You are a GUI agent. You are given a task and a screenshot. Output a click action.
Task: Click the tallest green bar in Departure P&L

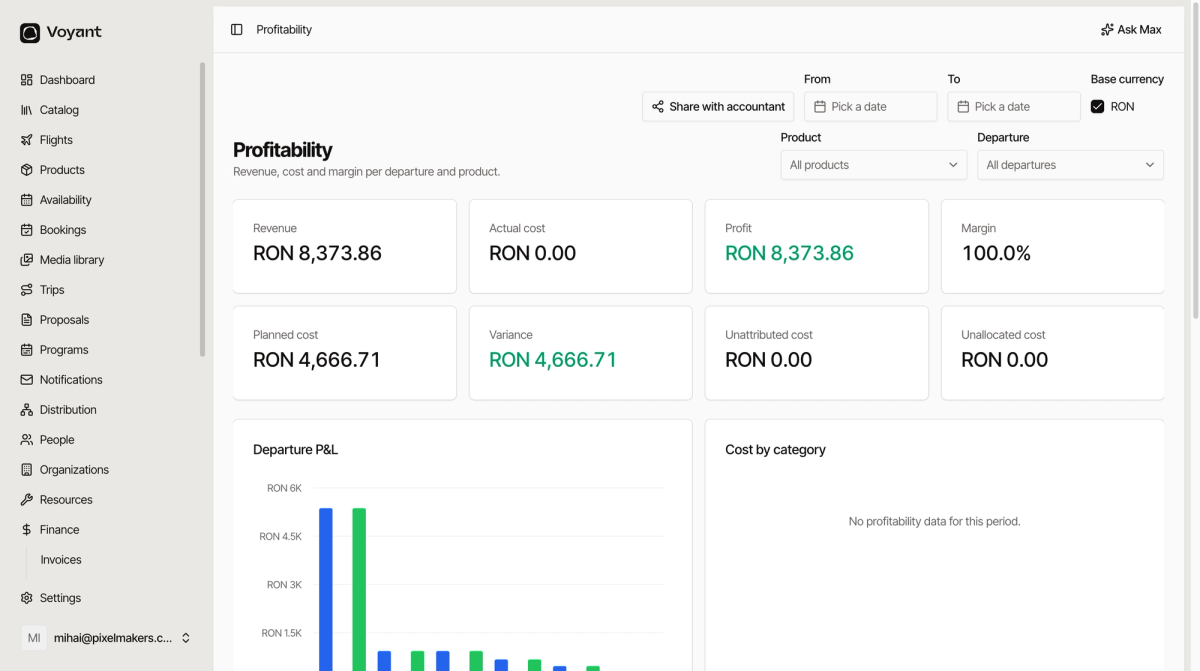[359, 589]
